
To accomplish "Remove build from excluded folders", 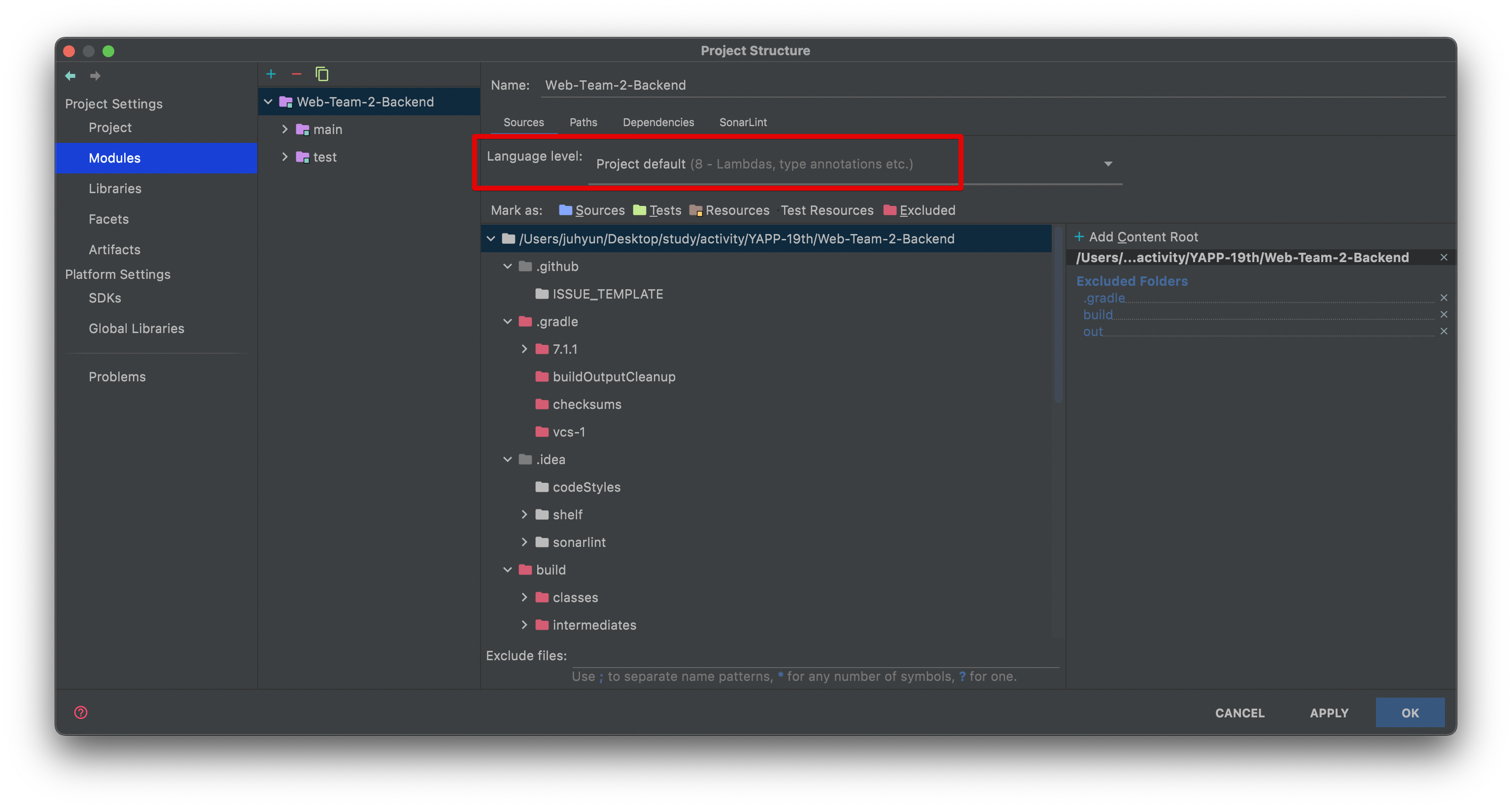I will click(1443, 314).
